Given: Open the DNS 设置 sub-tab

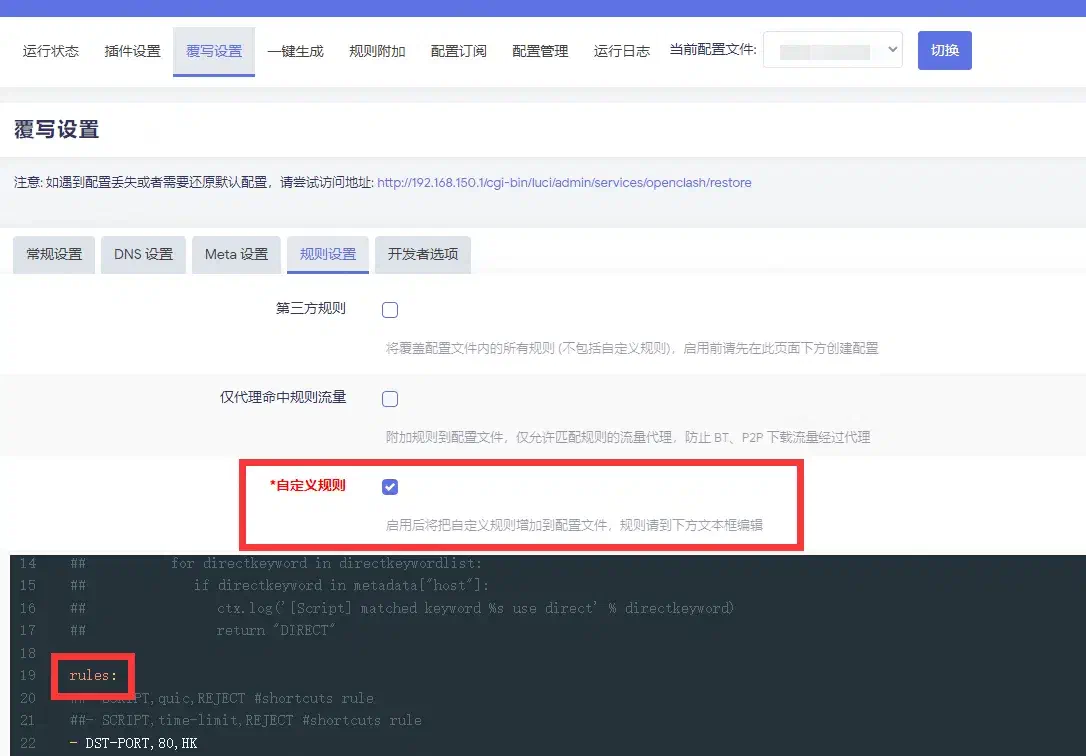Looking at the screenshot, I should [x=143, y=255].
